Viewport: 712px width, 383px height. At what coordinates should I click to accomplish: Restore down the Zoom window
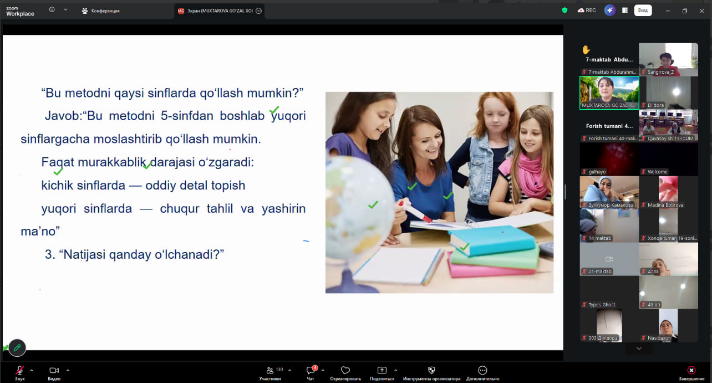(x=684, y=10)
